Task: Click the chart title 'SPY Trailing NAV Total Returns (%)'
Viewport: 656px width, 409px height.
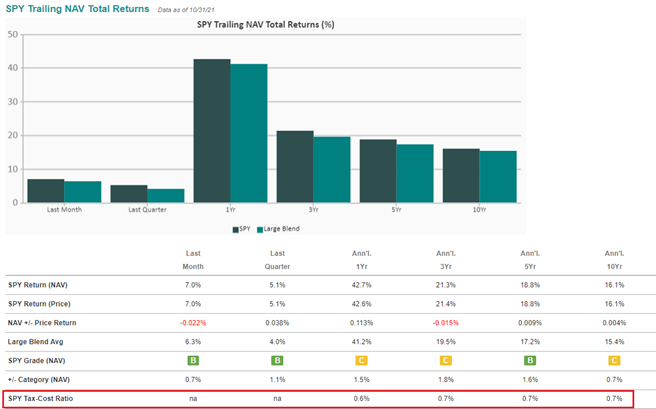Action: pos(266,25)
